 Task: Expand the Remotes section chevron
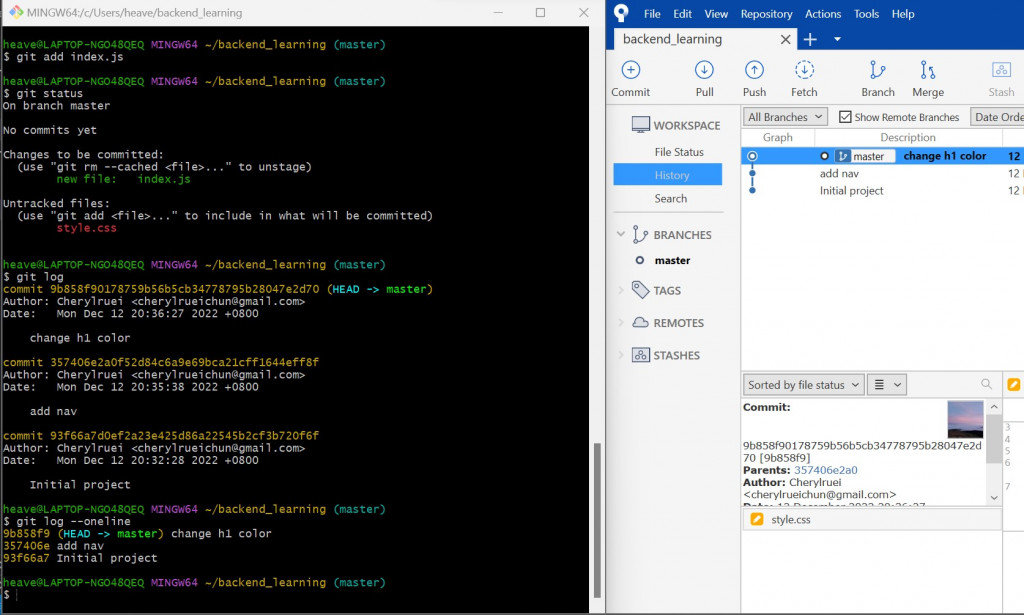pyautogui.click(x=620, y=323)
